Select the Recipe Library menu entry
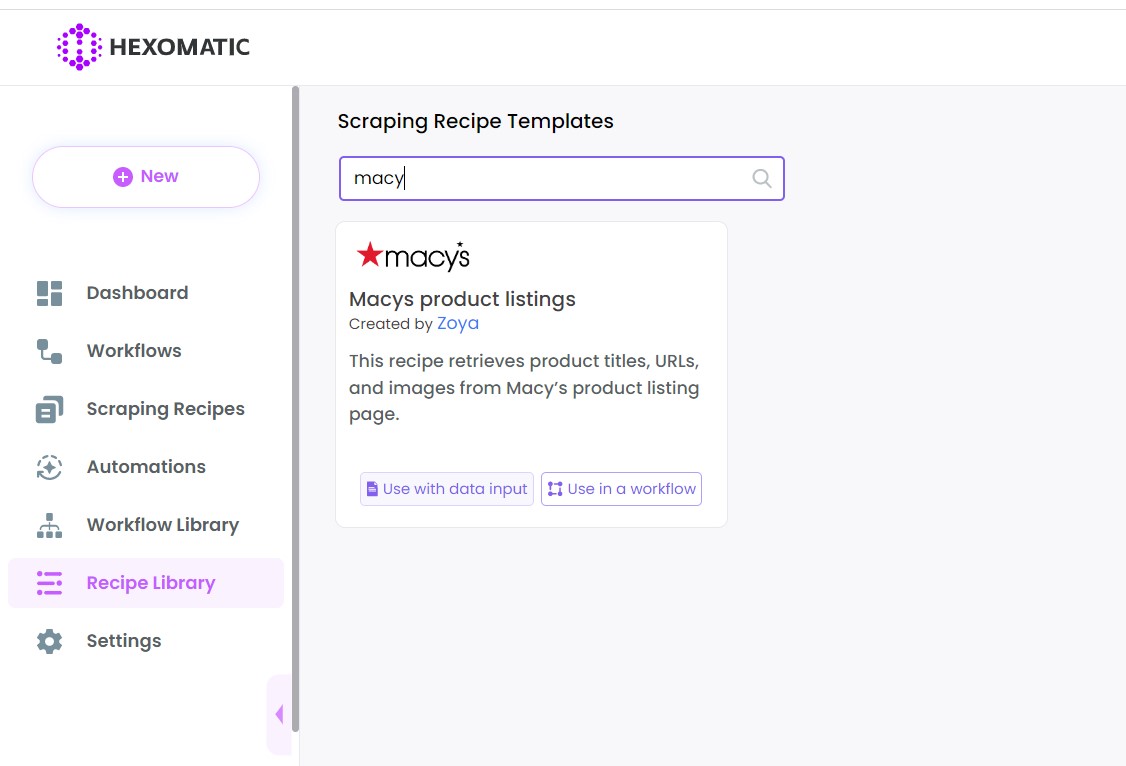Viewport: 1126px width, 766px height. click(x=150, y=582)
